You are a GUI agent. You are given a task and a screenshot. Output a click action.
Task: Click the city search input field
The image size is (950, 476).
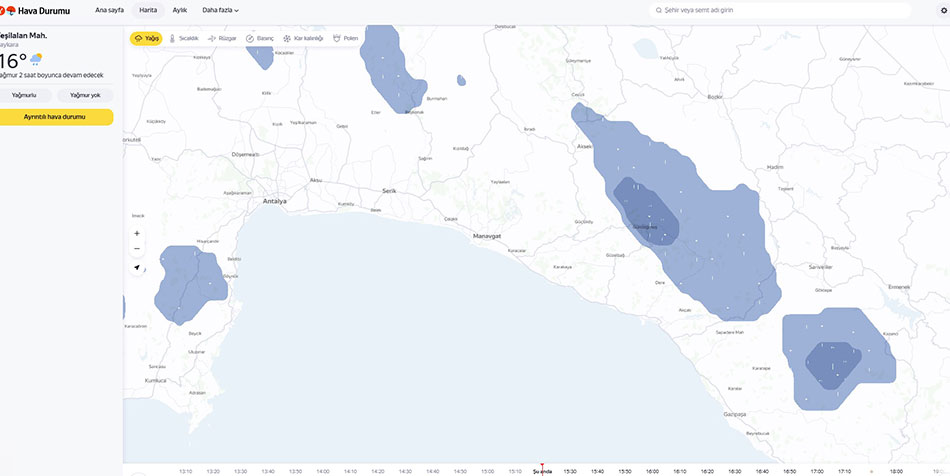(x=780, y=10)
